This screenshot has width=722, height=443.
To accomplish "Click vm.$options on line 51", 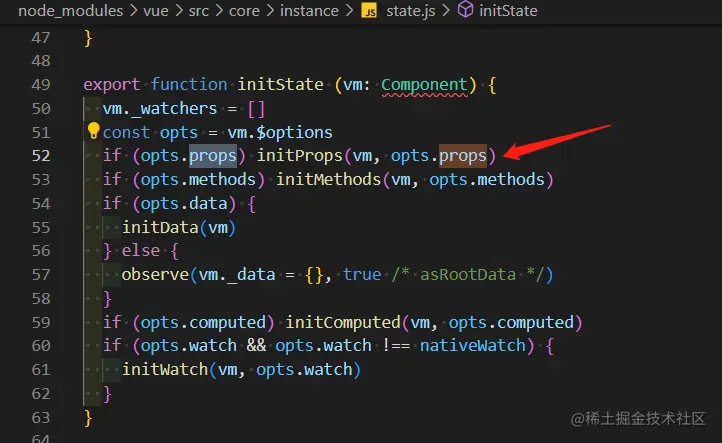I will (x=280, y=133).
